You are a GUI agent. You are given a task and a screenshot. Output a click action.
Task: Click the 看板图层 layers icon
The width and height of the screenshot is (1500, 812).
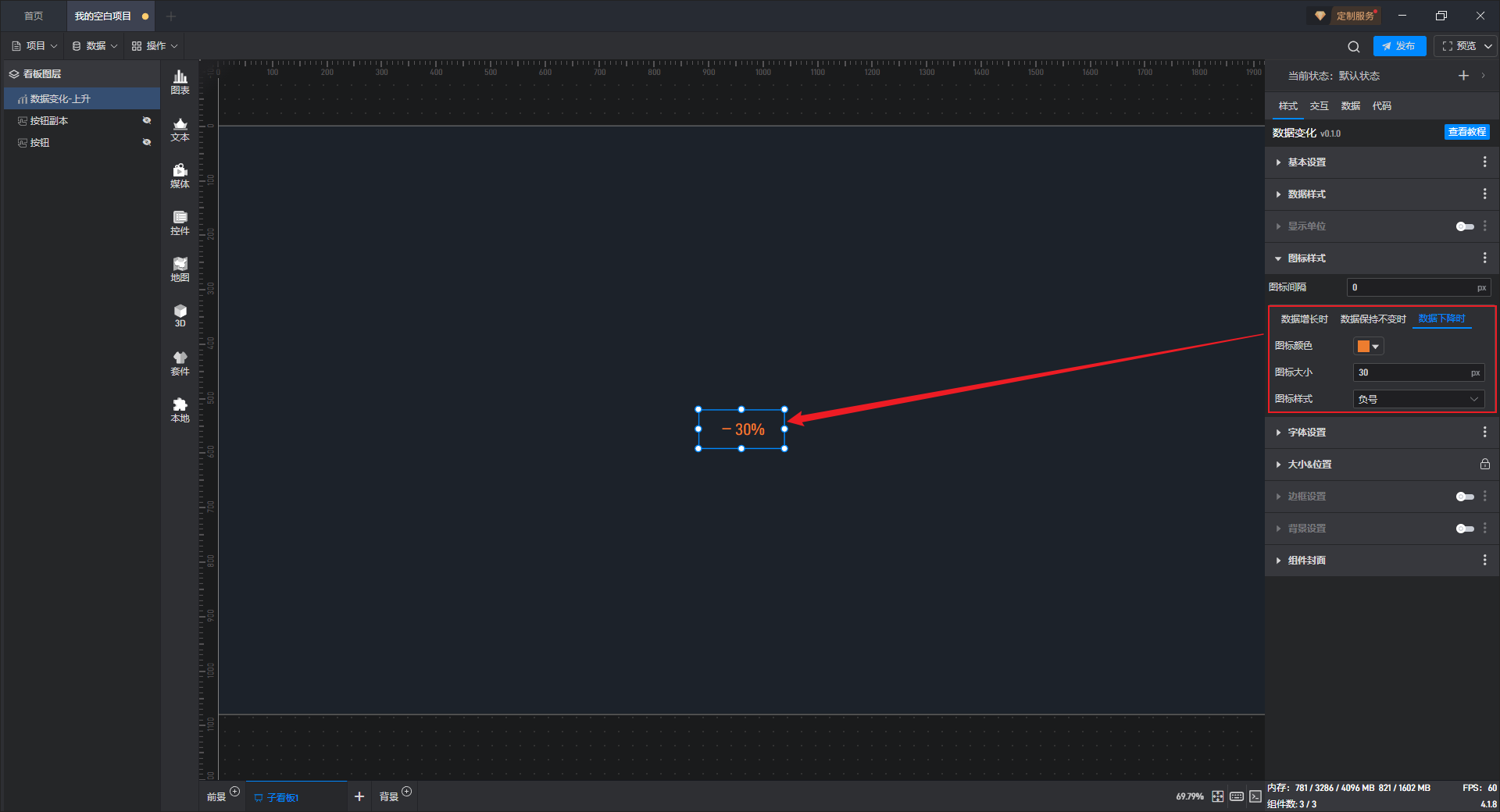tap(14, 74)
